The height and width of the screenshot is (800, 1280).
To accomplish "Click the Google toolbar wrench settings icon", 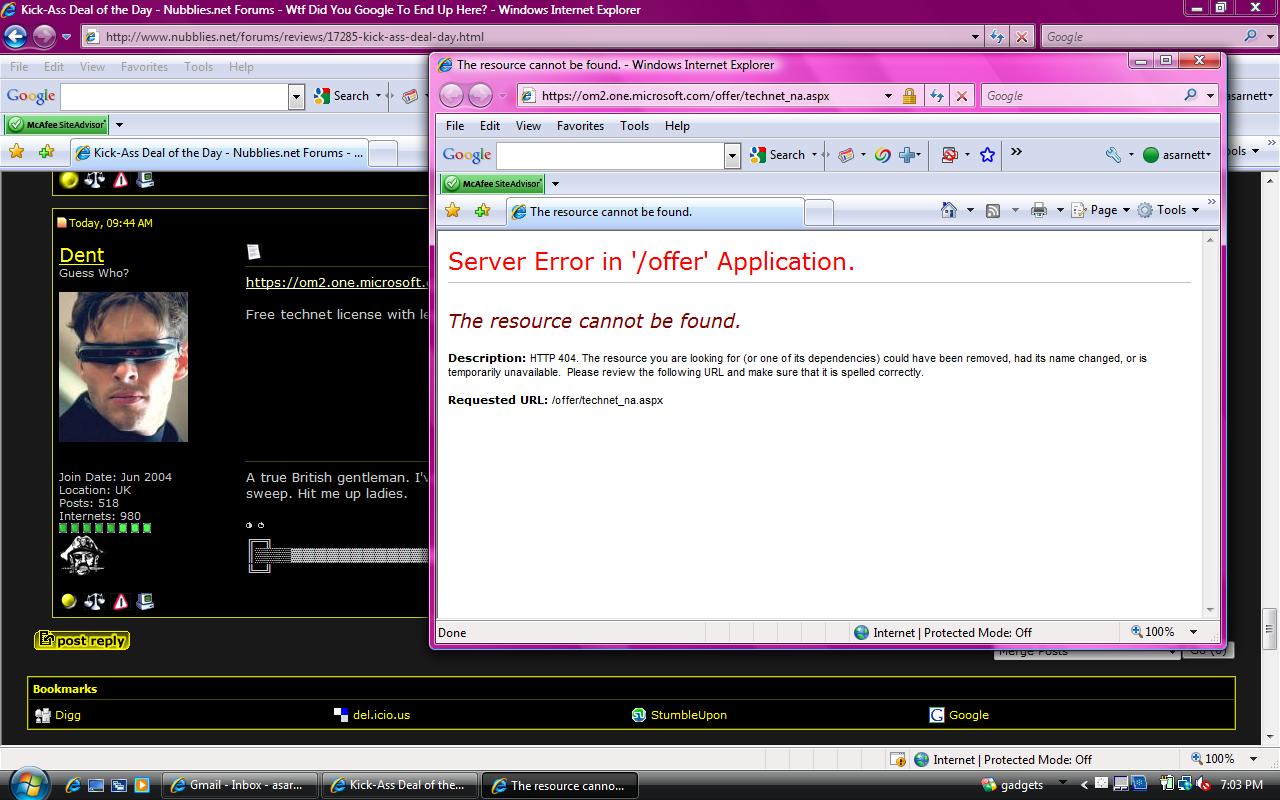I will 1113,155.
